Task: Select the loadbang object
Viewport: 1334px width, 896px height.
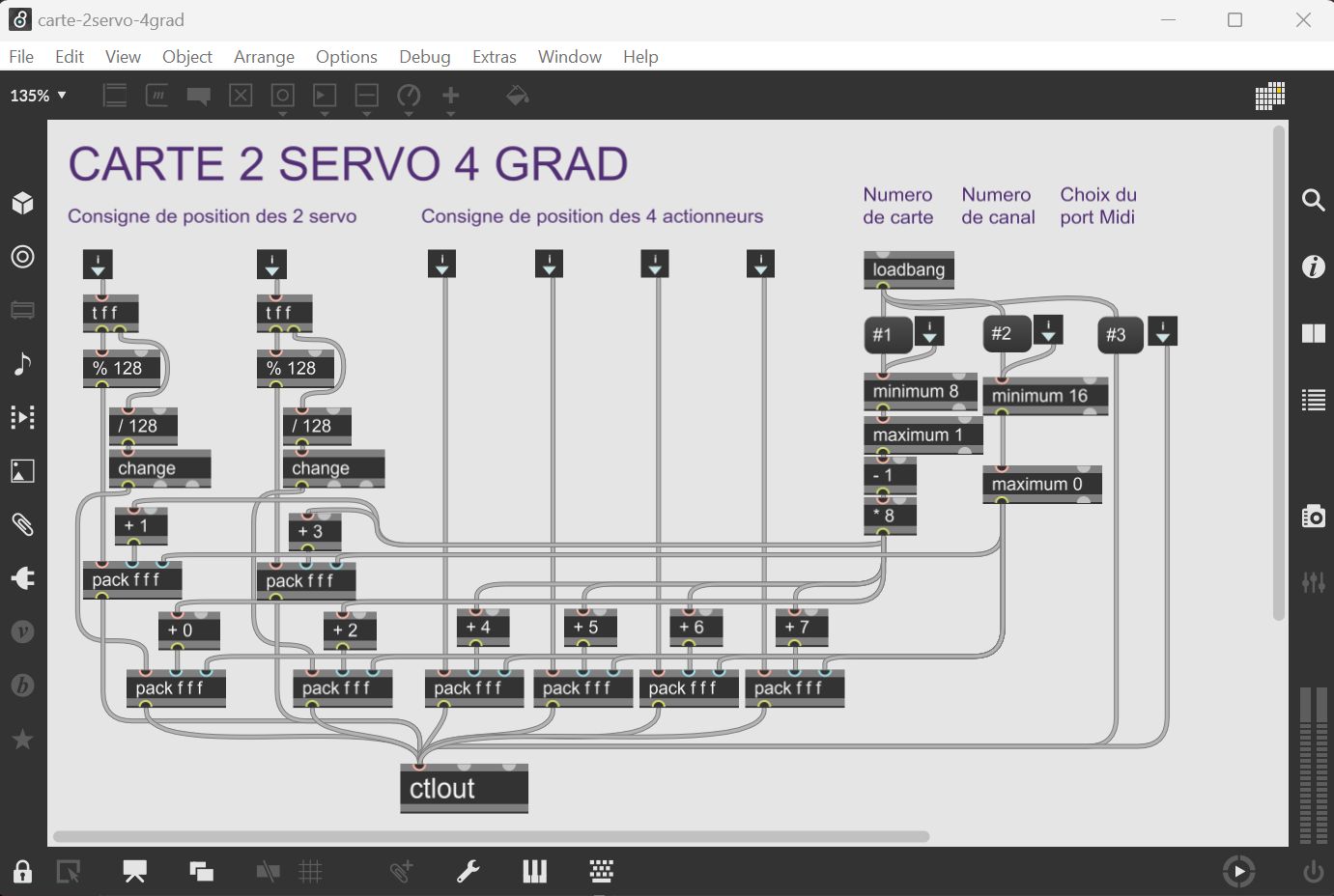Action: pyautogui.click(x=909, y=269)
